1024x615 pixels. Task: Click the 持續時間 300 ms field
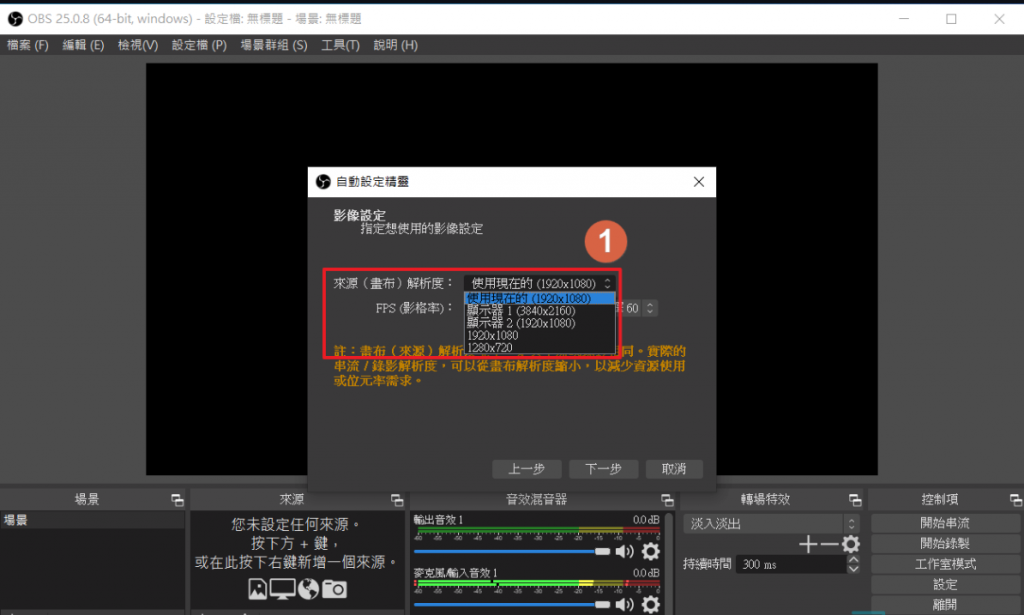coord(791,564)
